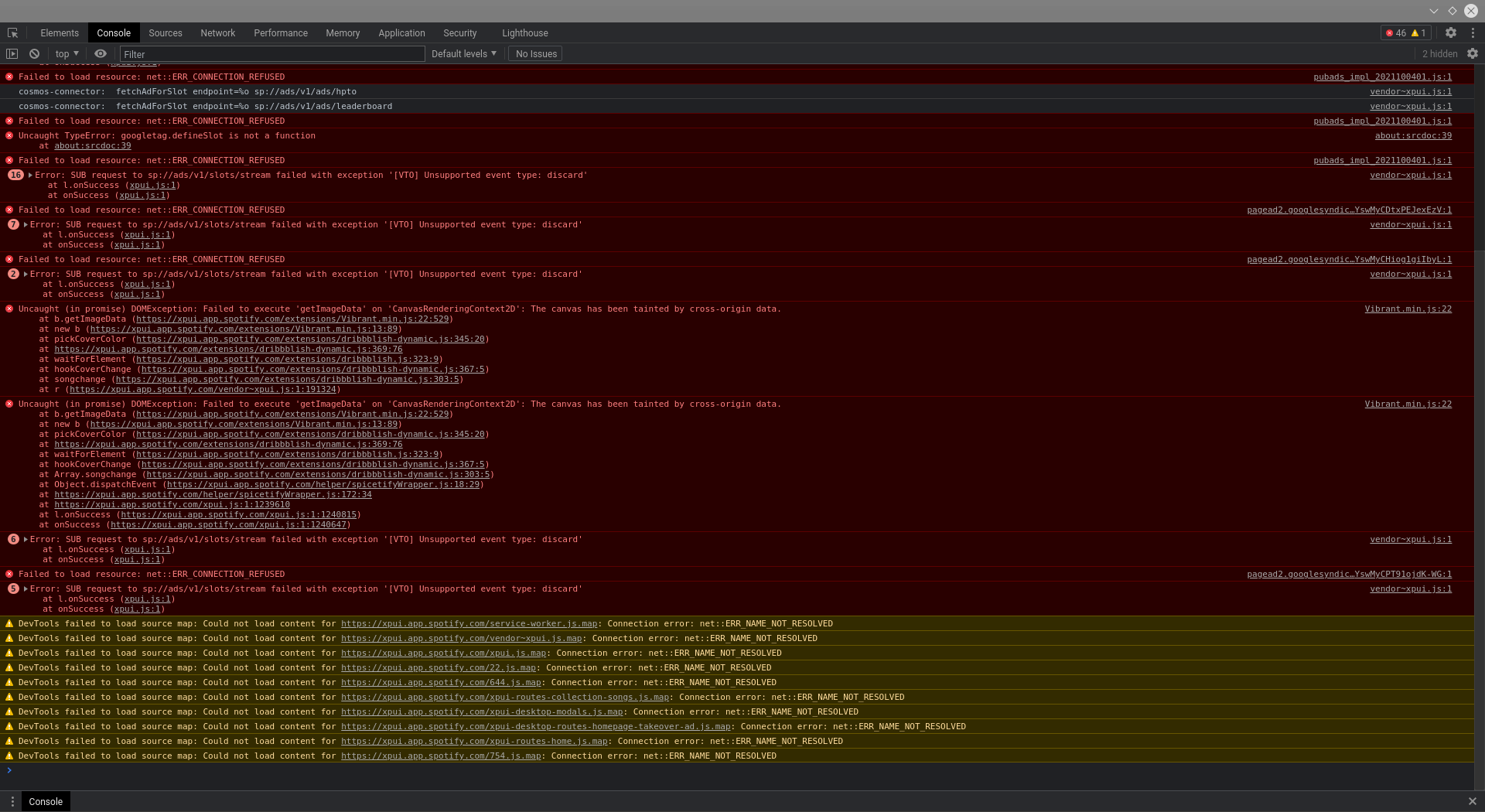Image resolution: width=1485 pixels, height=812 pixels.
Task: Toggle the console drawer panel icon
Action: 11,53
